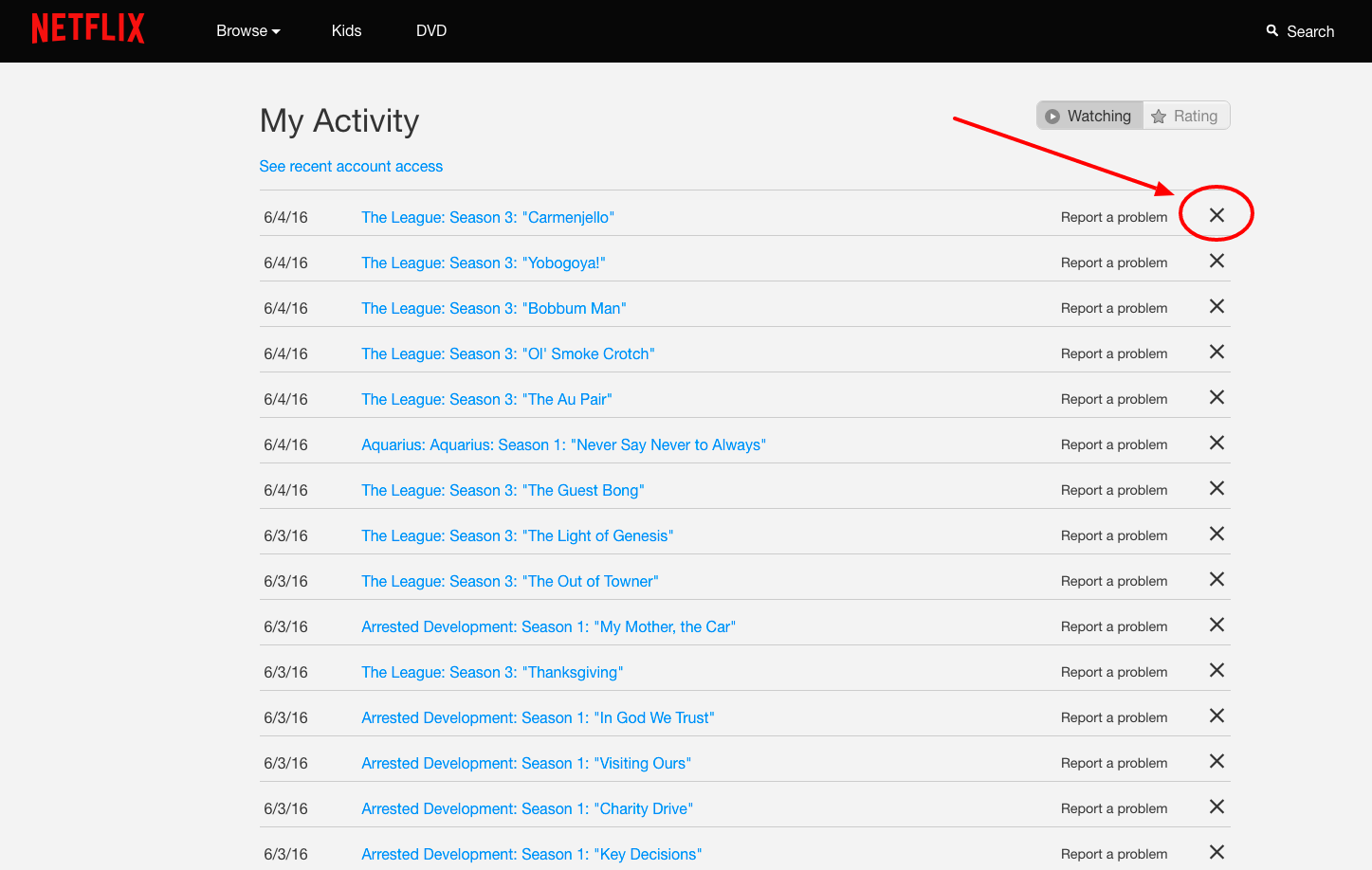Delete "Yobogoya!" from activity with the X

pyautogui.click(x=1217, y=261)
